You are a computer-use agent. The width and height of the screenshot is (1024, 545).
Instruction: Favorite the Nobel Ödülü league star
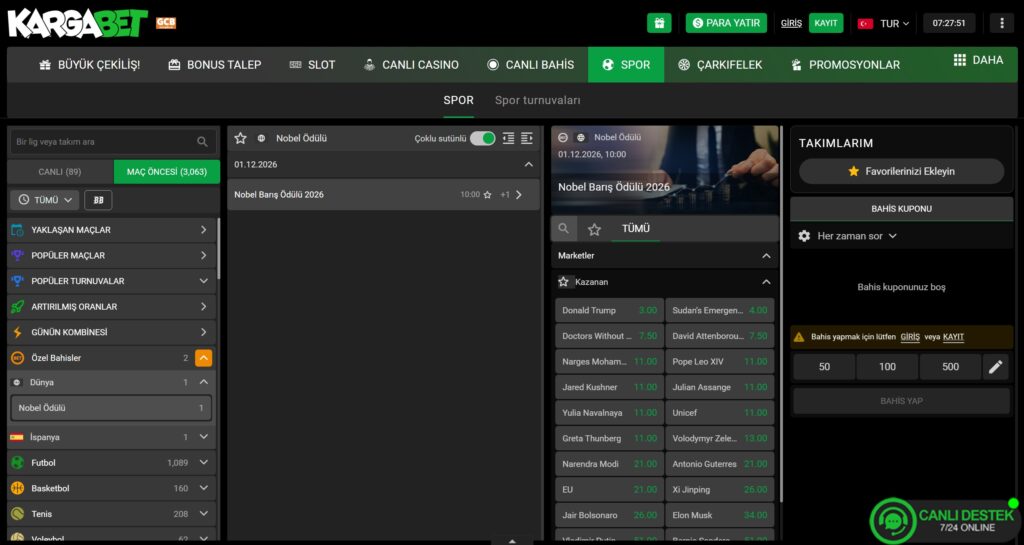[x=240, y=138]
